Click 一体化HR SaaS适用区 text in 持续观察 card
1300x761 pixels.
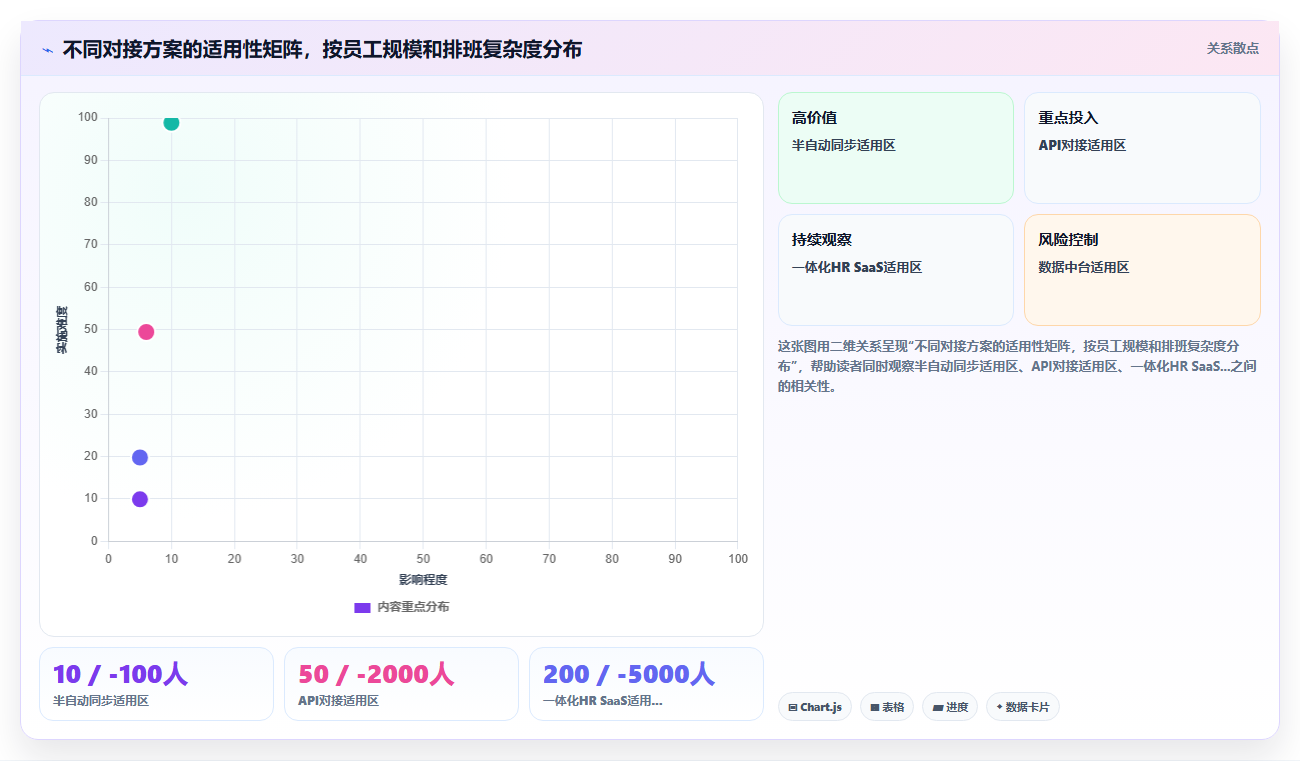[x=857, y=267]
